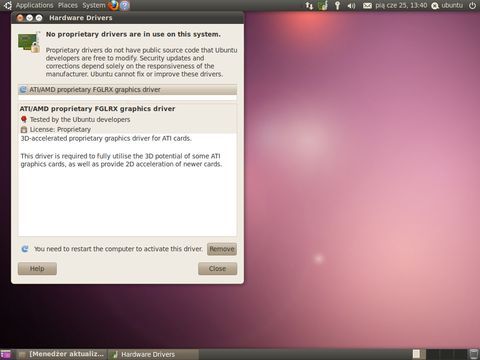Click the restart-required refresh icon

click(25, 249)
